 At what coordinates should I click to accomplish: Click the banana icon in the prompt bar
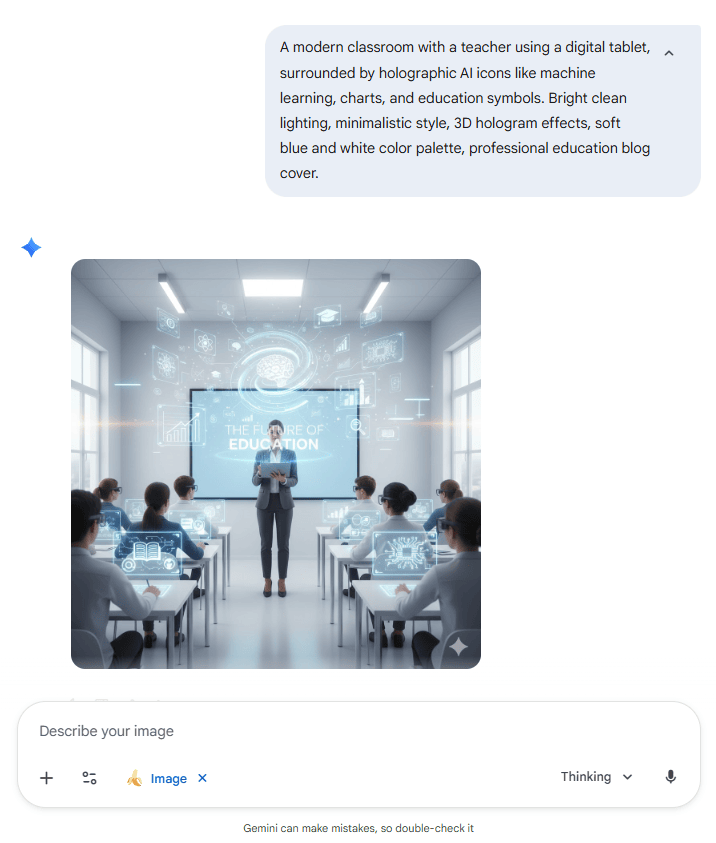click(134, 778)
